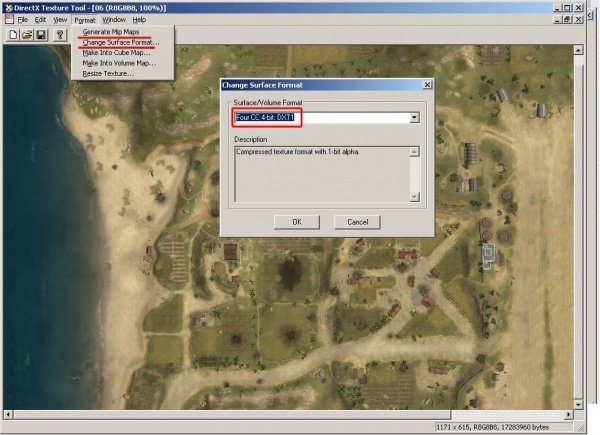Select Make Into Cube Map
The width and height of the screenshot is (600, 435).
tap(116, 53)
